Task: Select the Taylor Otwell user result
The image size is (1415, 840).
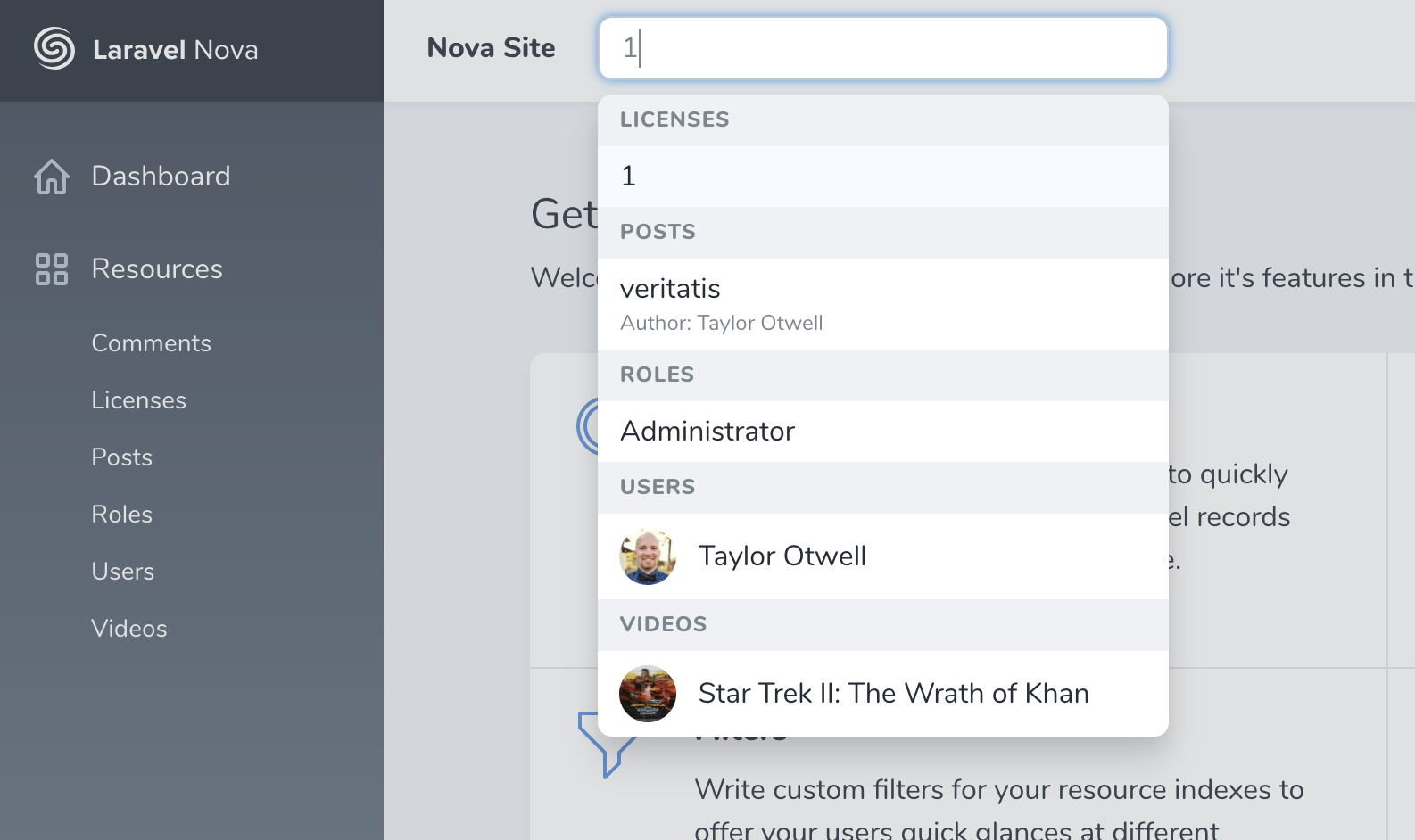Action: 883,556
